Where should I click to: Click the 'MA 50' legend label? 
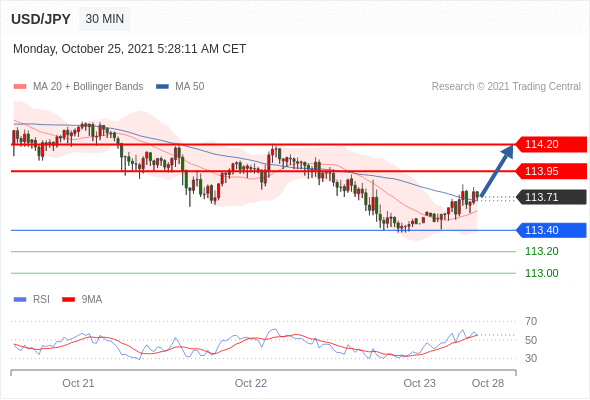click(190, 87)
